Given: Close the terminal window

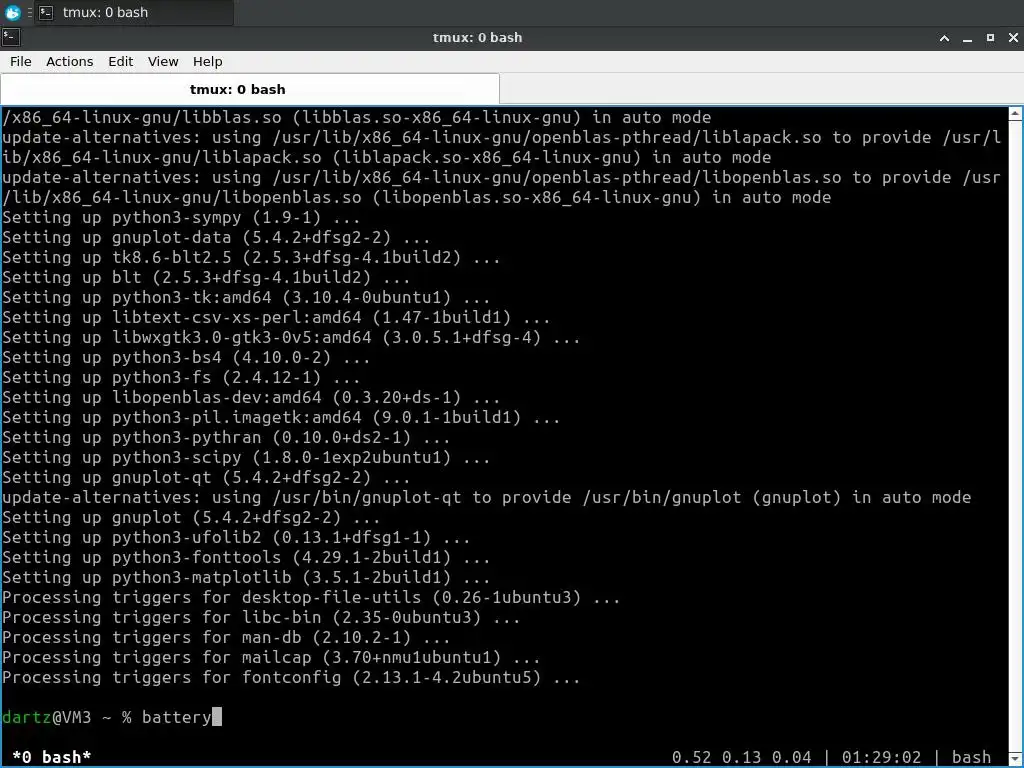Looking at the screenshot, I should click(1013, 38).
